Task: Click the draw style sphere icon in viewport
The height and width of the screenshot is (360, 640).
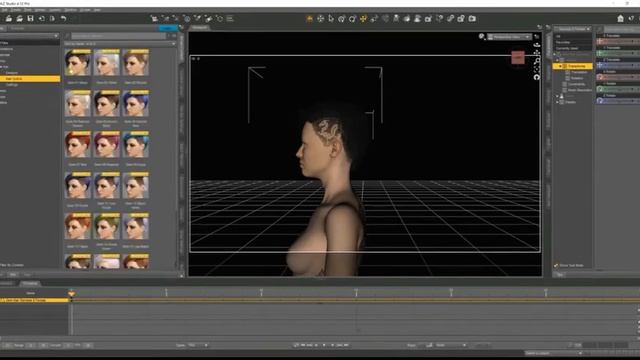Action: (x=482, y=36)
